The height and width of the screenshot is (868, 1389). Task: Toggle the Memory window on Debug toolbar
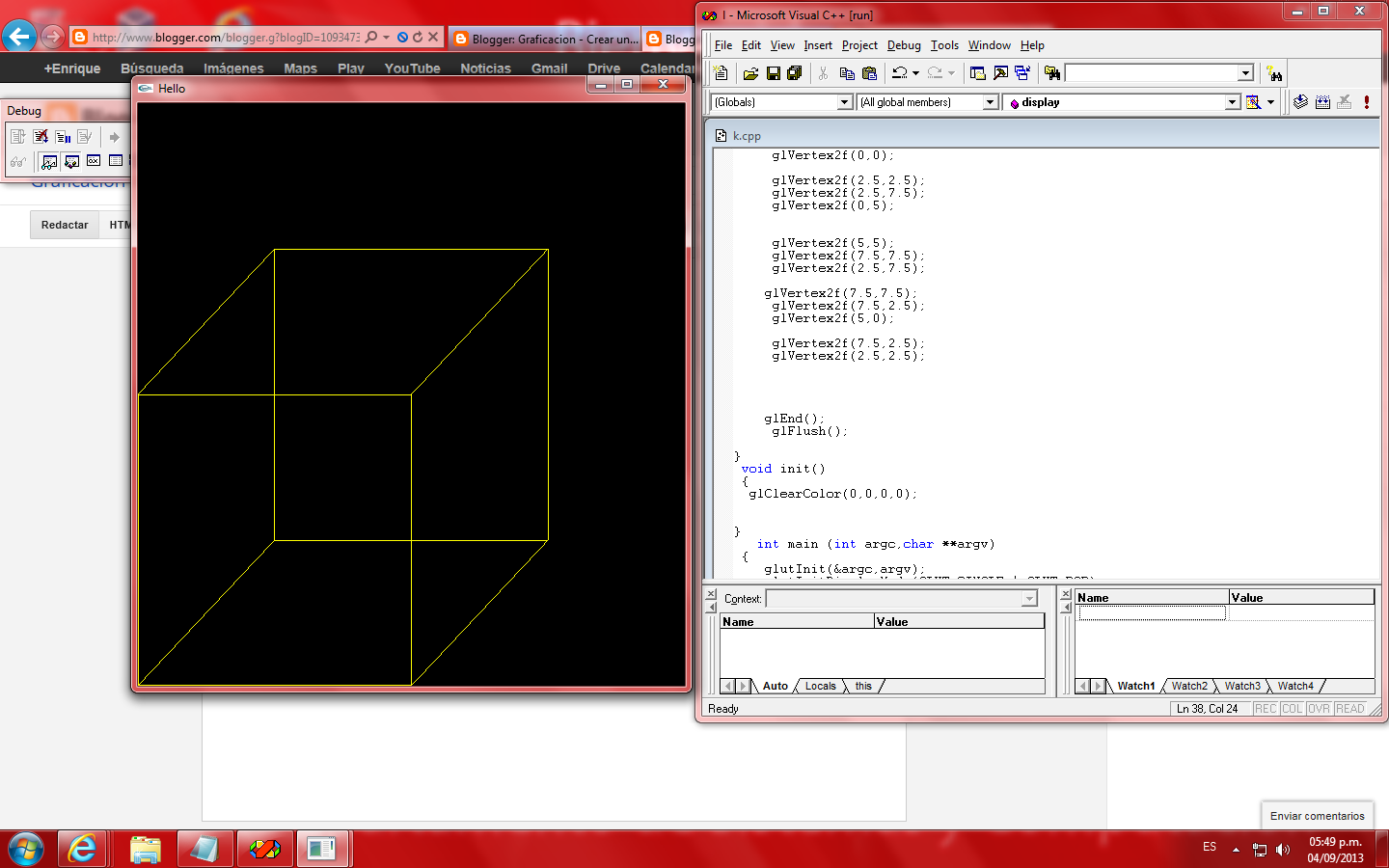tap(116, 161)
